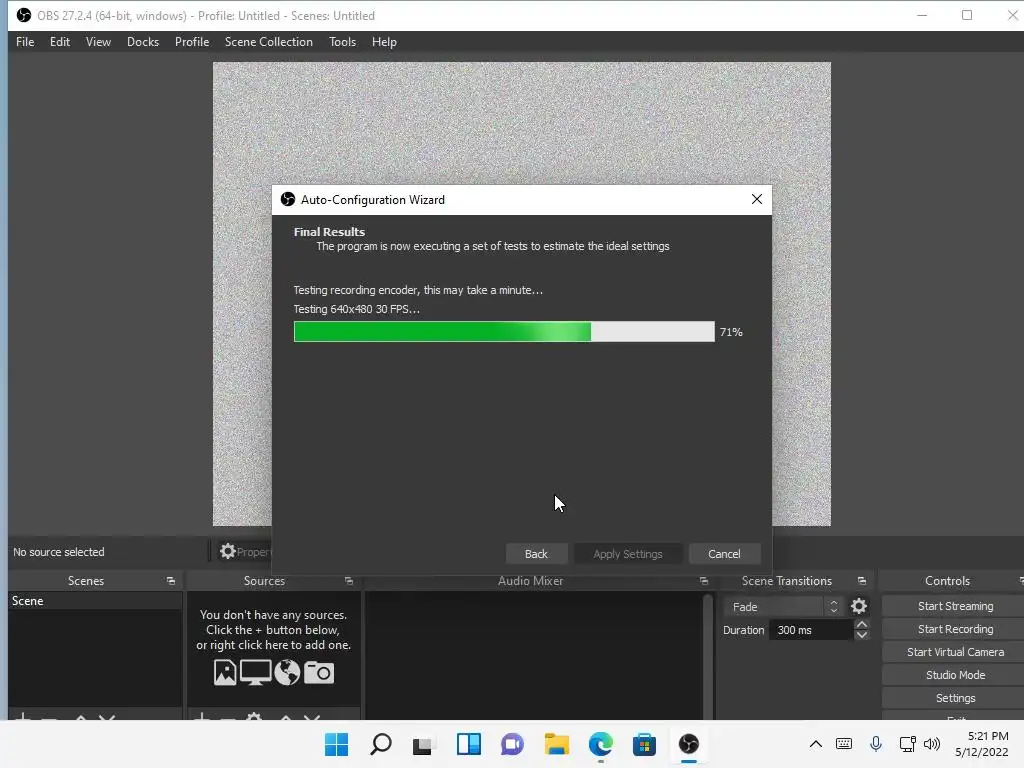Cancel the Auto-Configuration Wizard
1024x768 pixels.
pyautogui.click(x=724, y=554)
